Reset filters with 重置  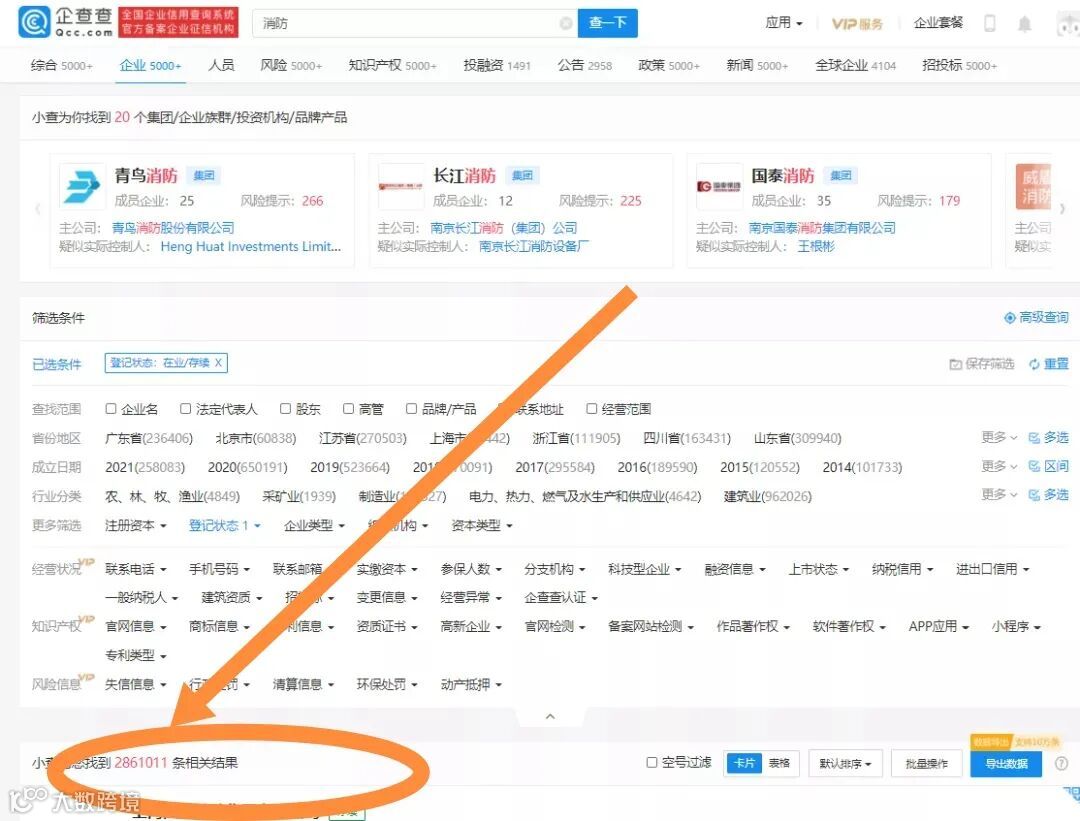tap(1048, 364)
